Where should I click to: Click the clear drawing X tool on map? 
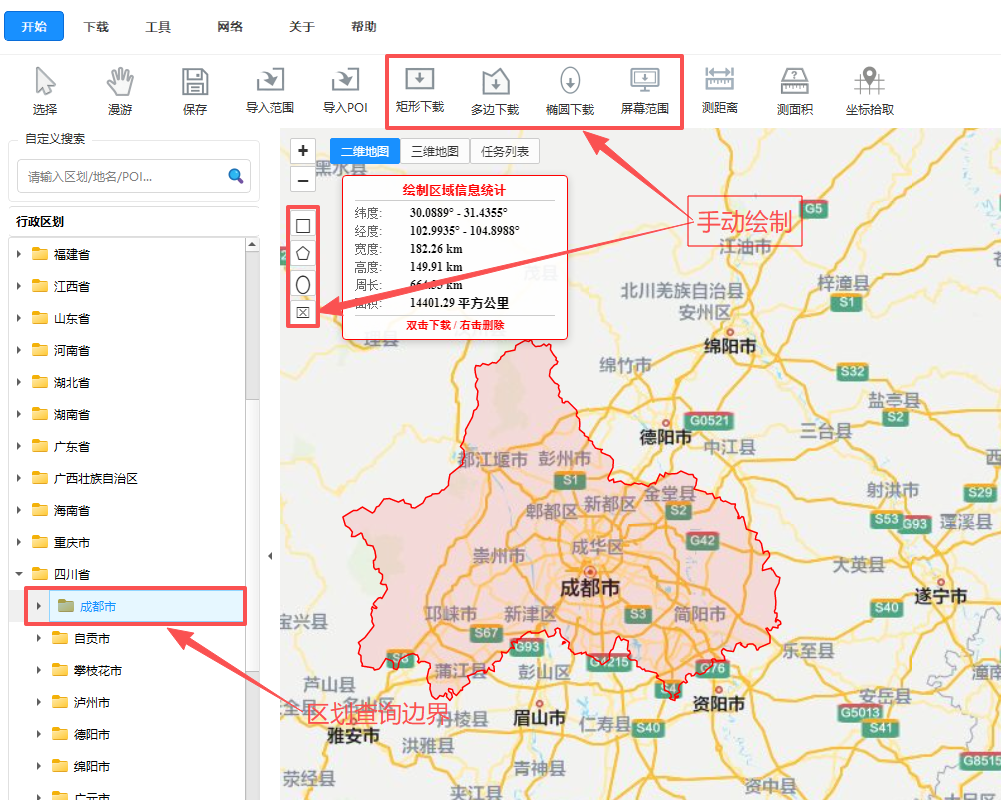[303, 312]
